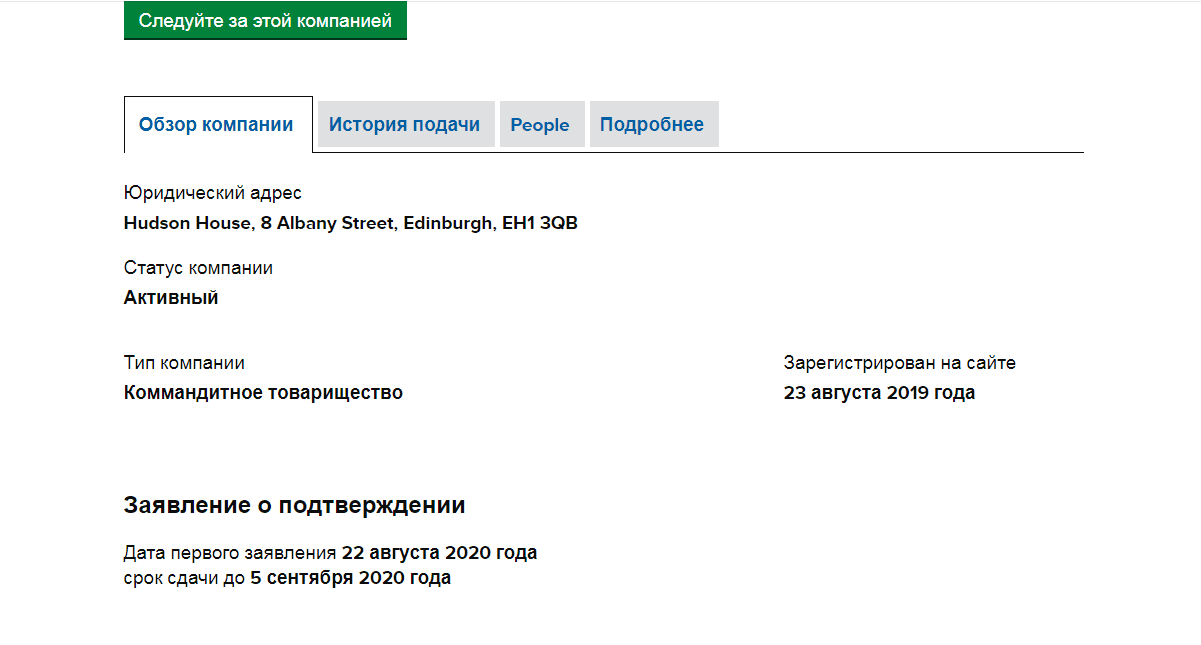Click the Коммандитное товарищество company type
The width and height of the screenshot is (1201, 645).
(263, 393)
